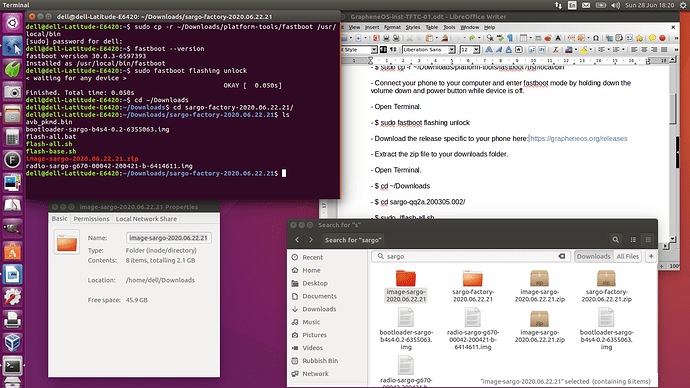Image resolution: width=690 pixels, height=388 pixels.
Task: Follow the grapheneos.org/releases link
Action: pyautogui.click(x=578, y=139)
